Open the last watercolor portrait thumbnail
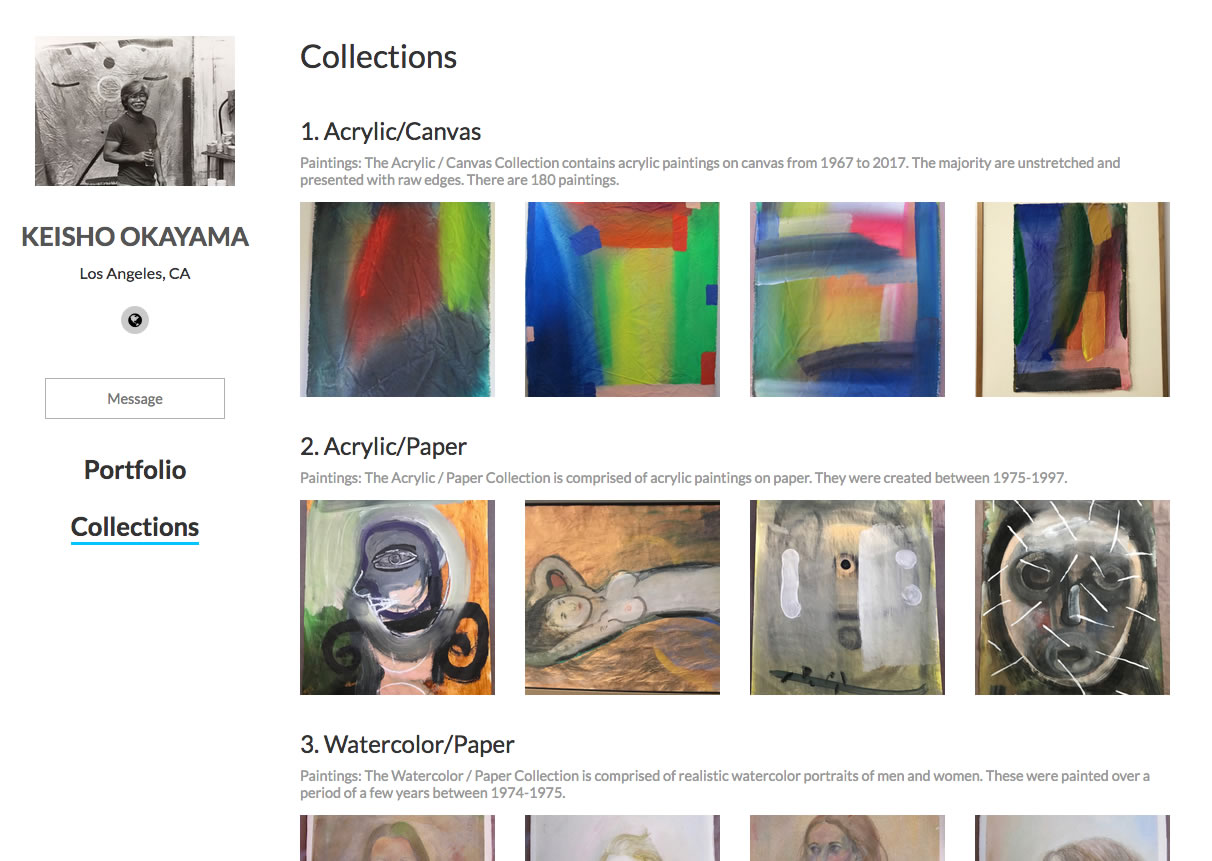 coord(1072,838)
